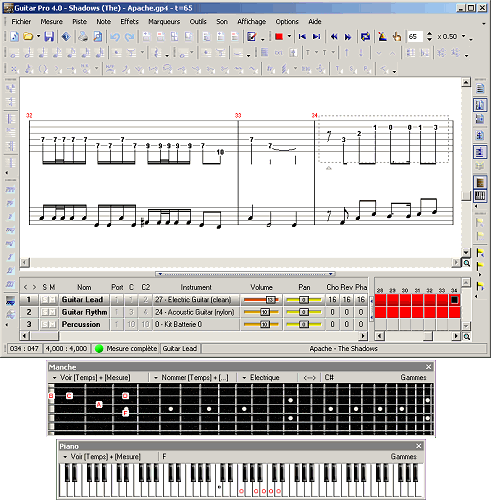The height and width of the screenshot is (500, 491).
Task: Open the Affichage menu
Action: point(251,22)
